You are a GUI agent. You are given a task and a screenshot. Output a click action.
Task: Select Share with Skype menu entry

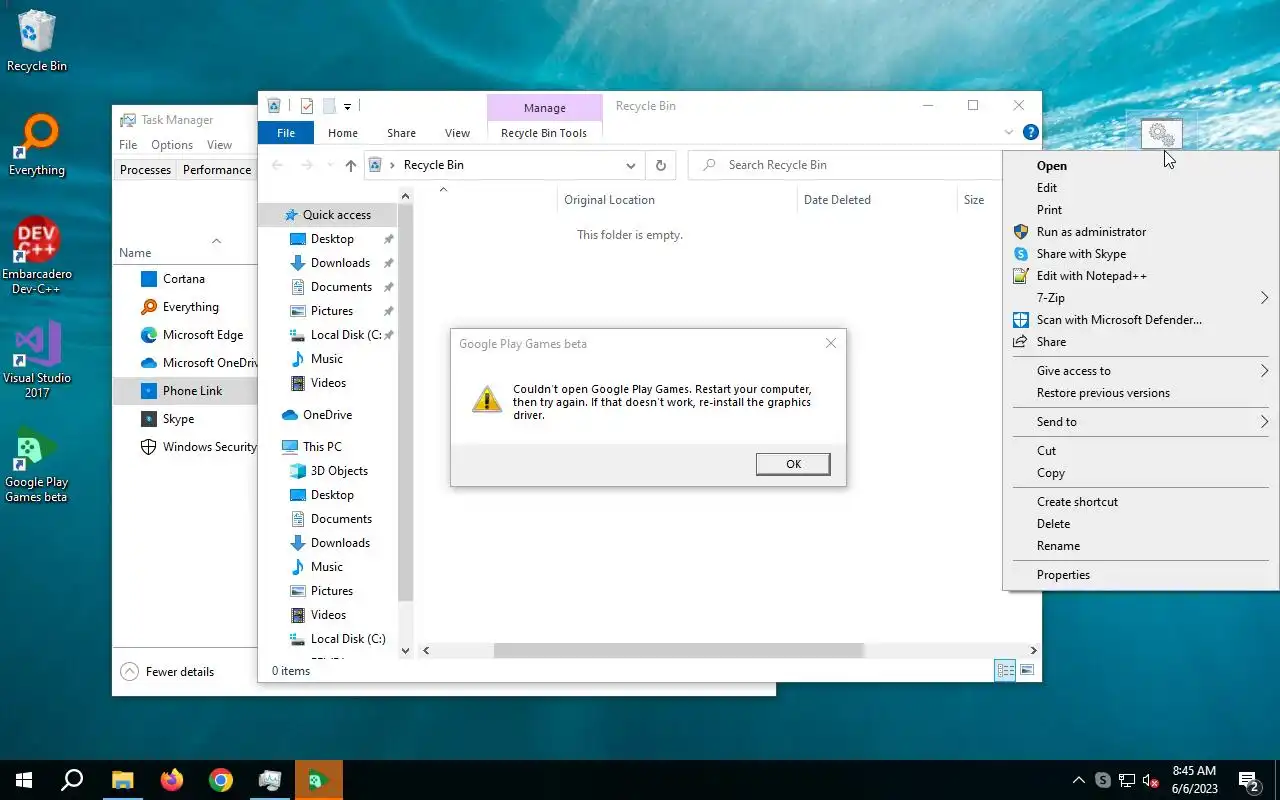point(1140,254)
